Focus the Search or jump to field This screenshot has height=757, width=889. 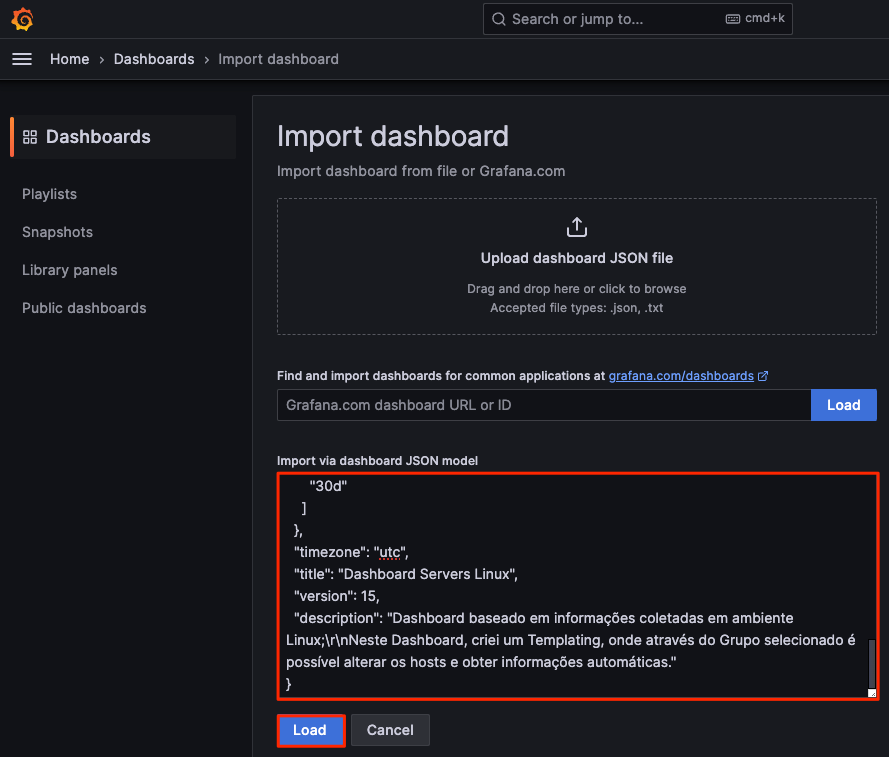(x=637, y=19)
